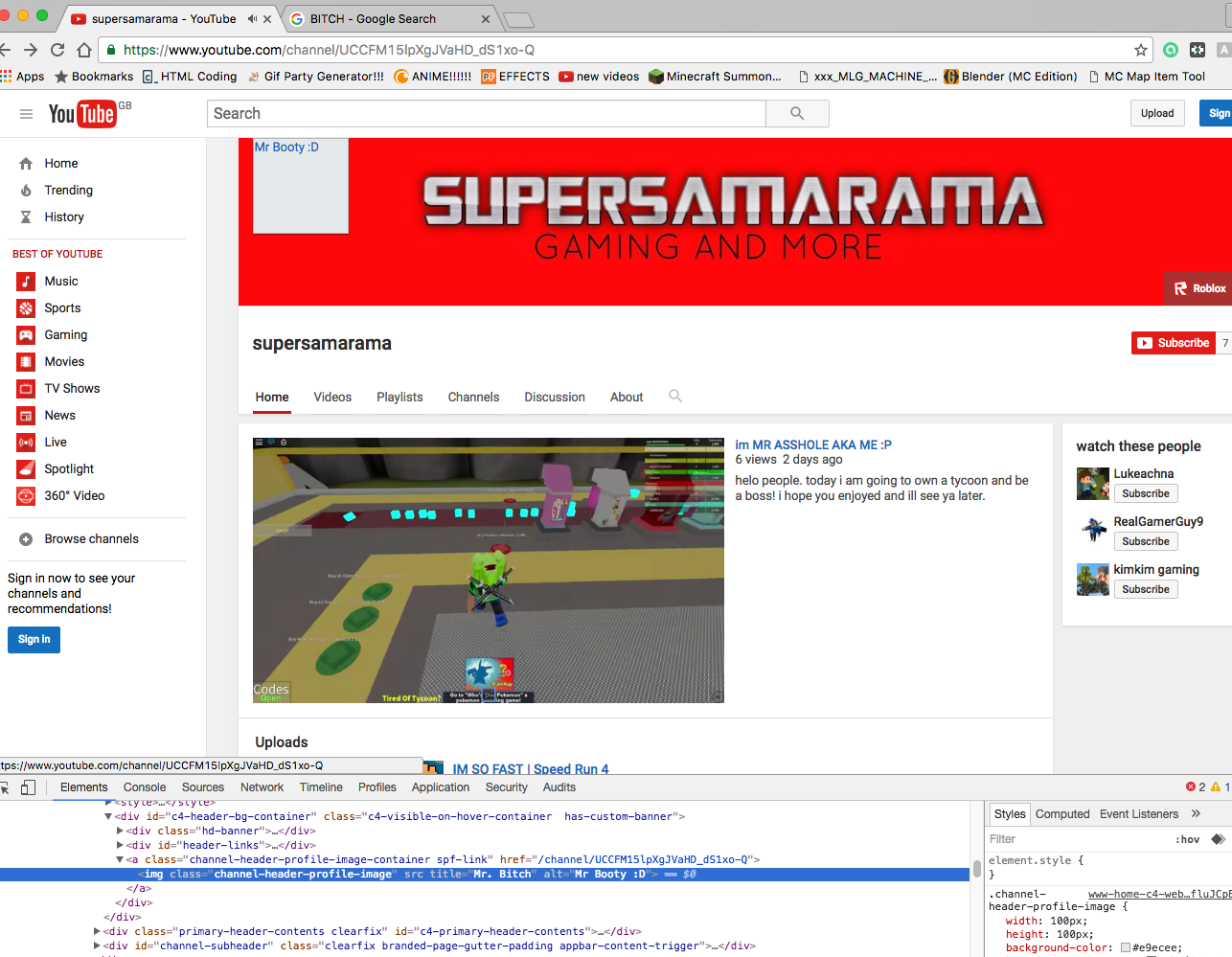
Task: Click the channel profile image placeholder
Action: coord(300,186)
